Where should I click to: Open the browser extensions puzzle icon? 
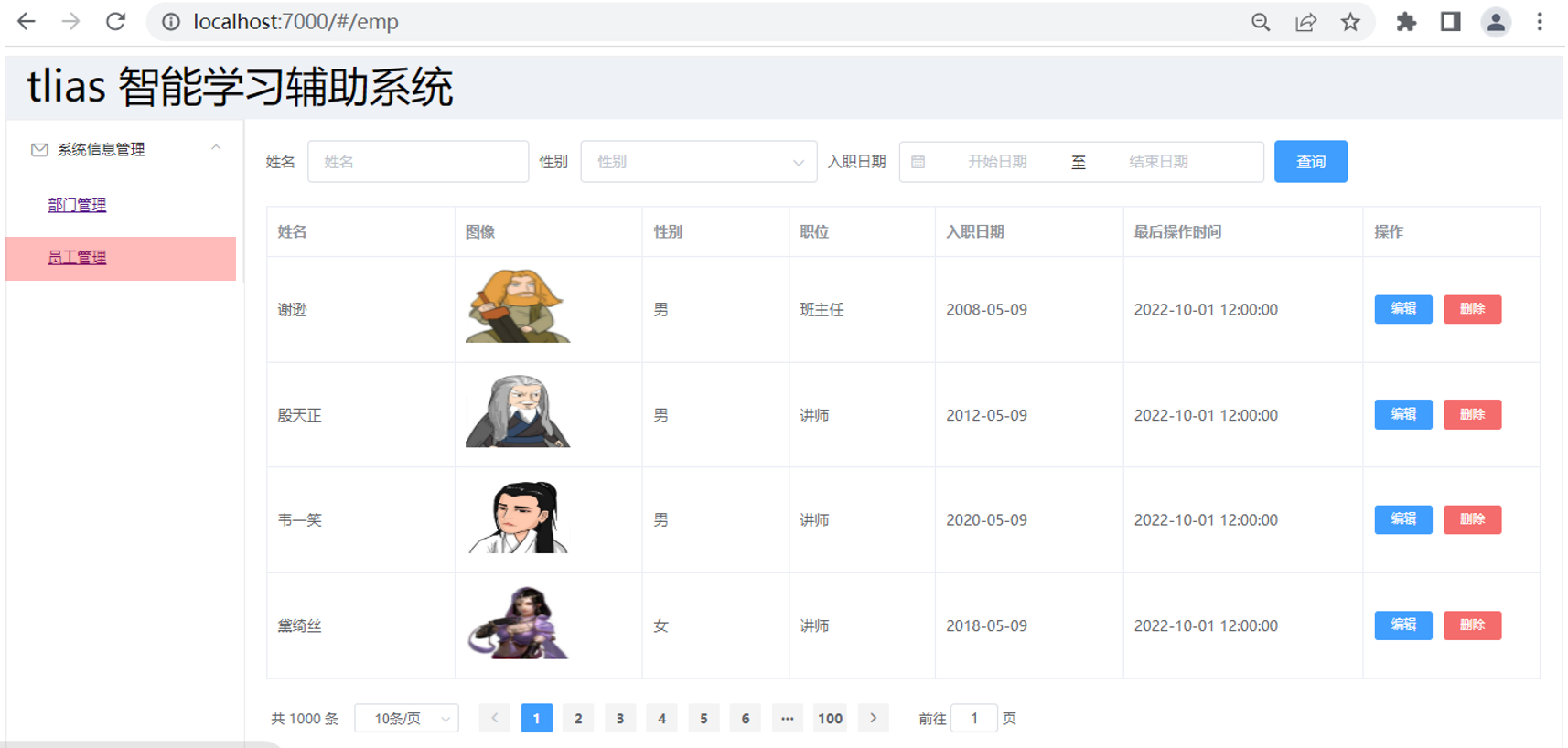tap(1406, 23)
